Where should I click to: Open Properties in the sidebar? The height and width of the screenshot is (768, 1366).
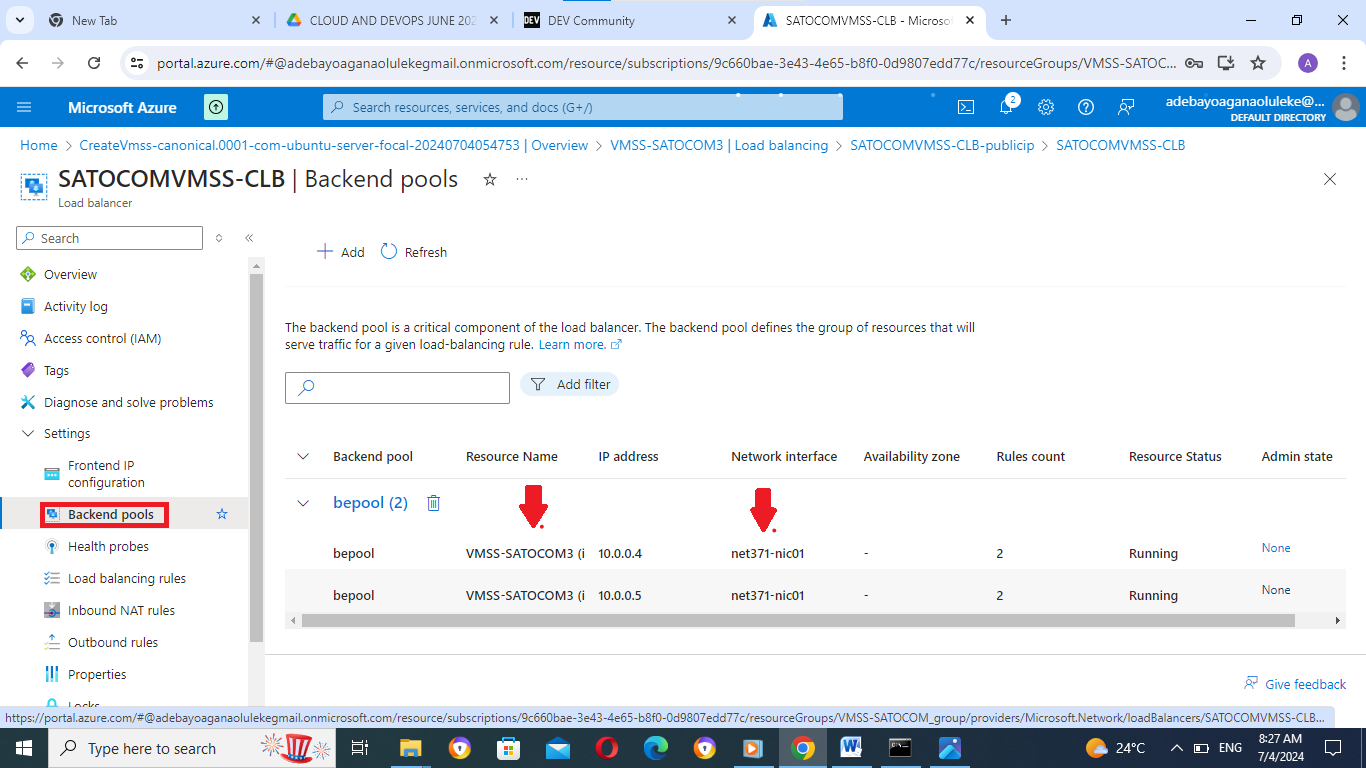click(x=96, y=674)
